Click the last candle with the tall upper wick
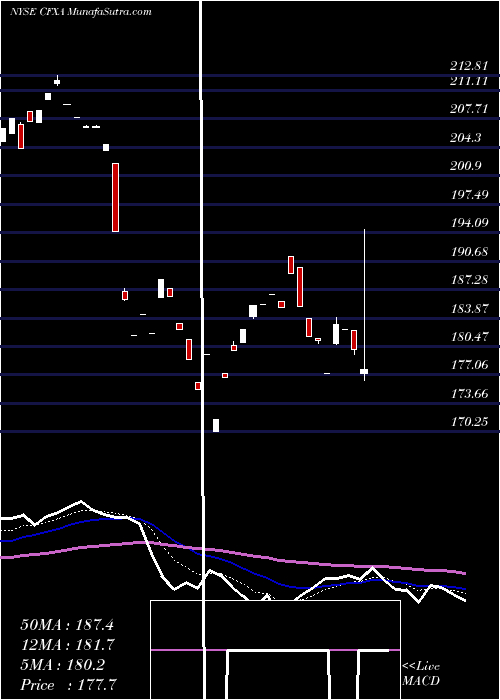Screen dimensions: 500x700 coord(364,305)
